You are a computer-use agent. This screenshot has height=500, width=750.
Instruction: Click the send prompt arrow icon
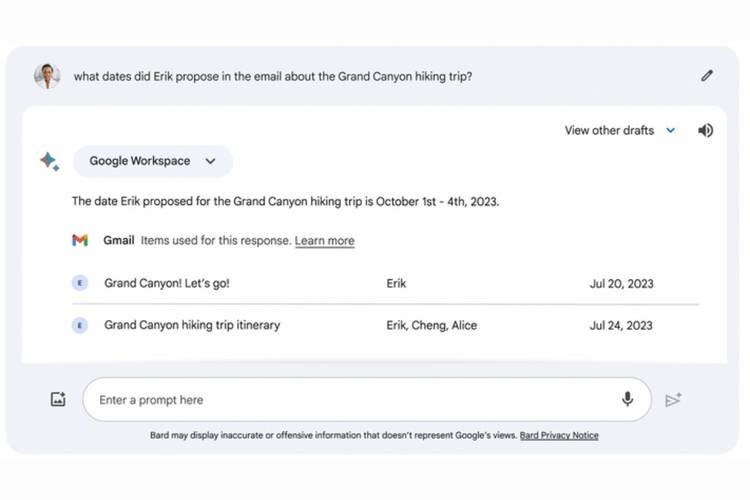pyautogui.click(x=673, y=400)
